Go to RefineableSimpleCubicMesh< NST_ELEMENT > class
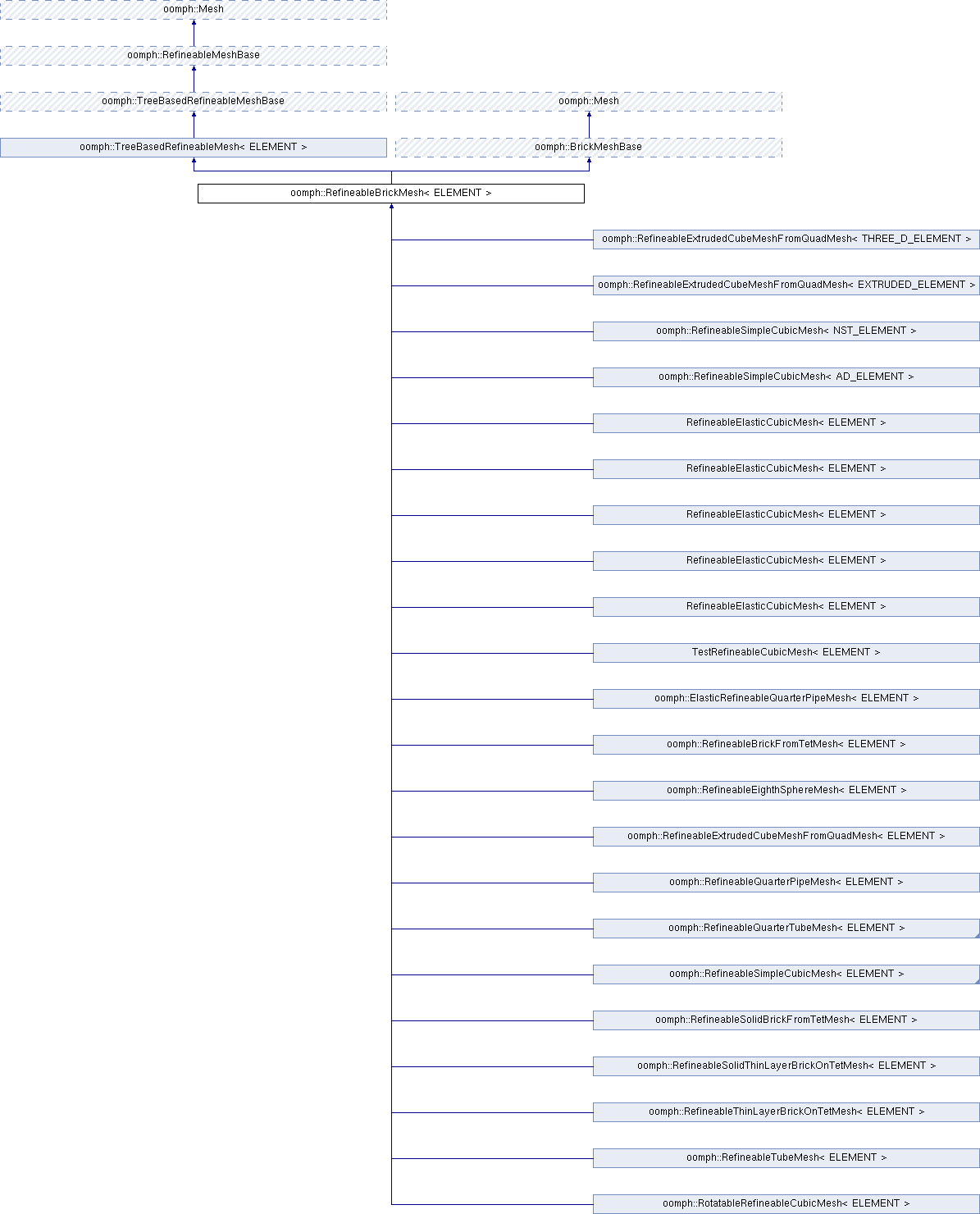 click(x=786, y=331)
